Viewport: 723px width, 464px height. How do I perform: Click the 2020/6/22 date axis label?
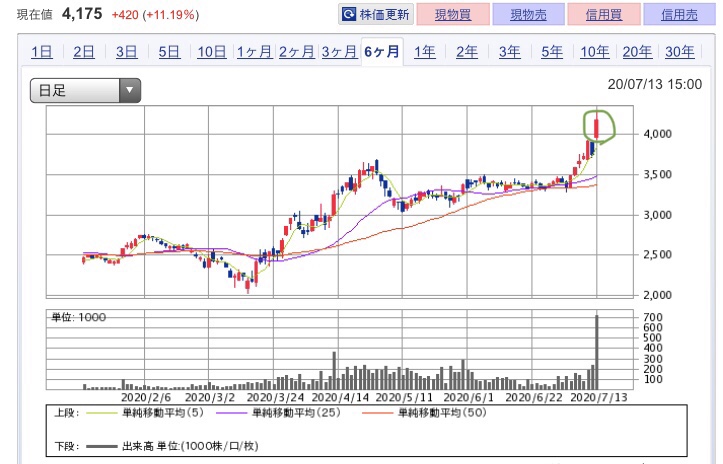[534, 397]
